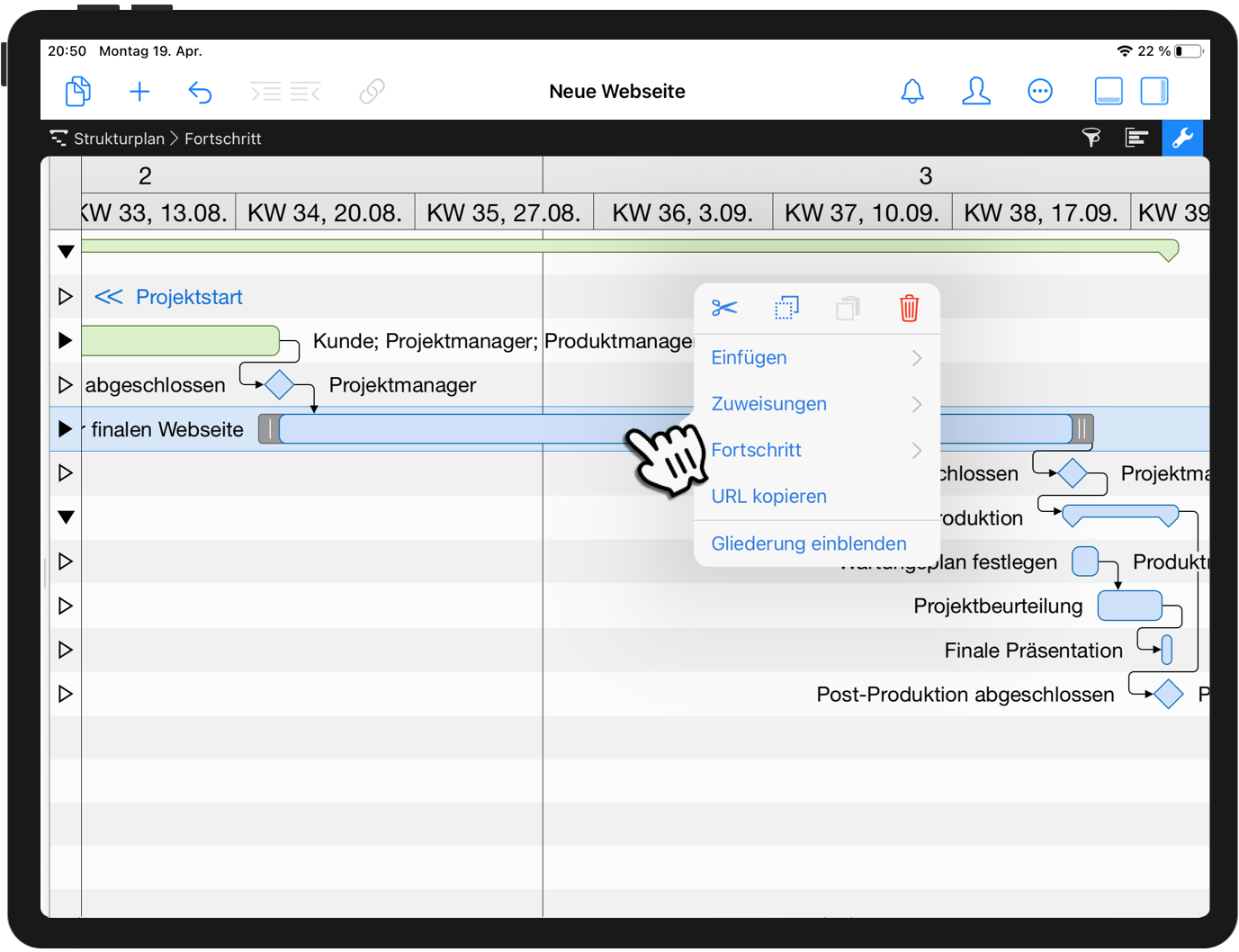Image resolution: width=1239 pixels, height=952 pixels.
Task: Expand the Projektstart row disclosure triangle
Action: (65, 296)
